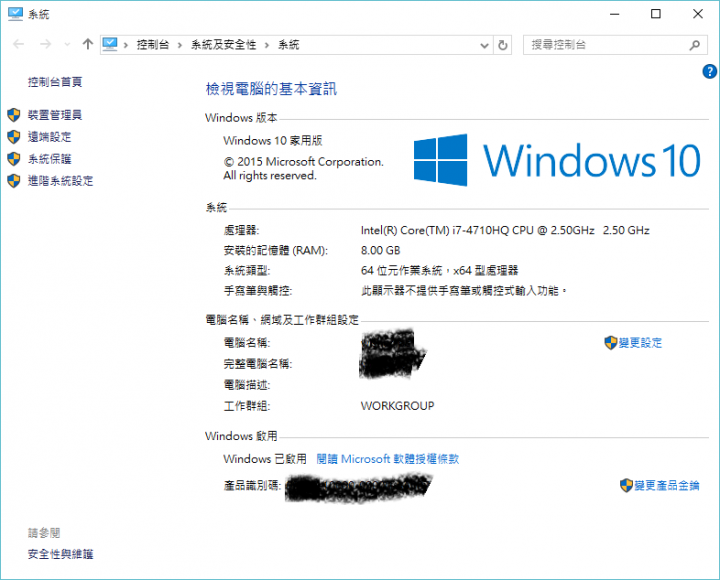Go to 控制台首頁
720x580 pixels.
(x=55, y=82)
